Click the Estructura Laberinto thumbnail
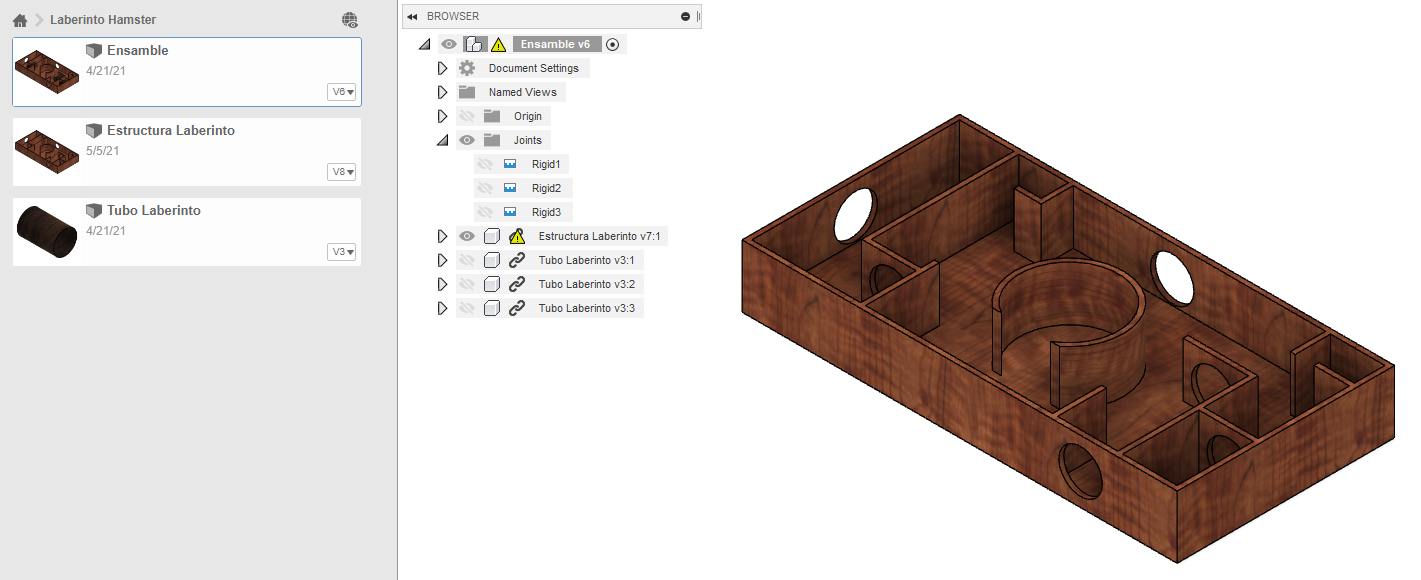The height and width of the screenshot is (580, 1421). pos(47,151)
